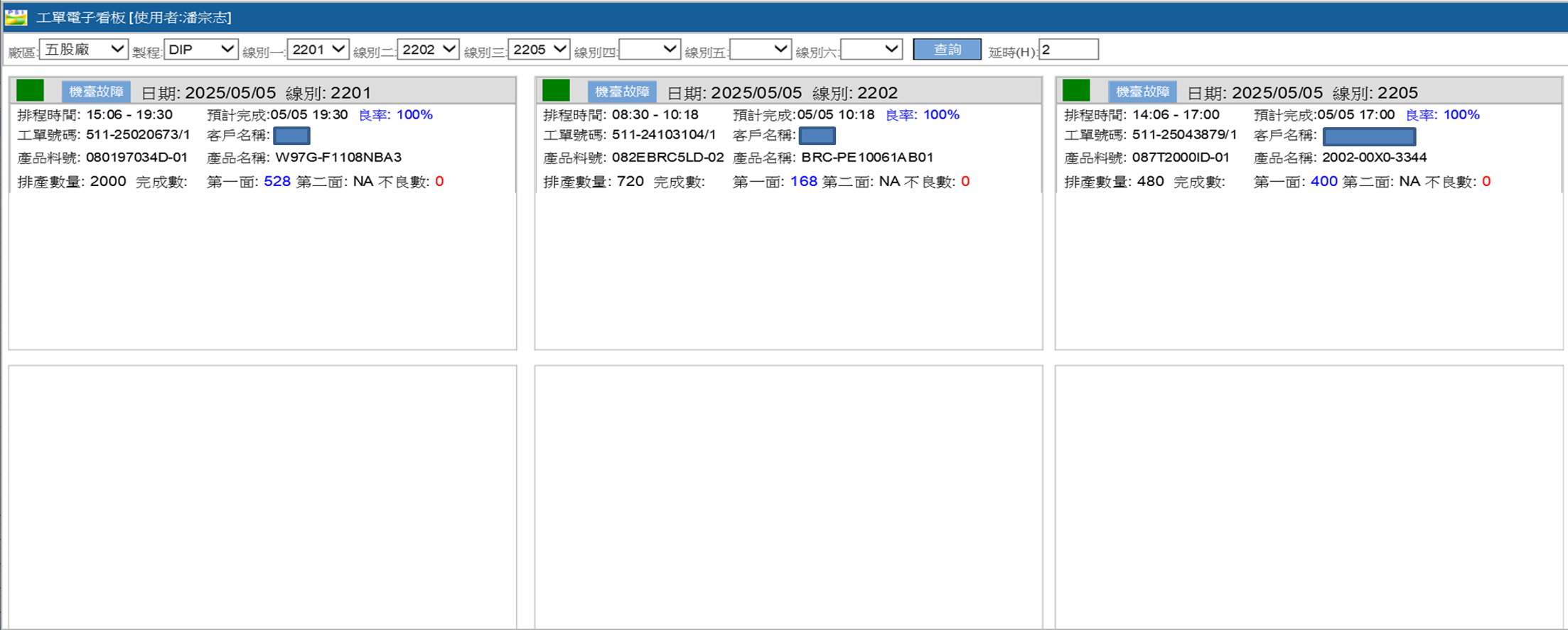
Task: Click first-side count 528
Action: pyautogui.click(x=277, y=182)
